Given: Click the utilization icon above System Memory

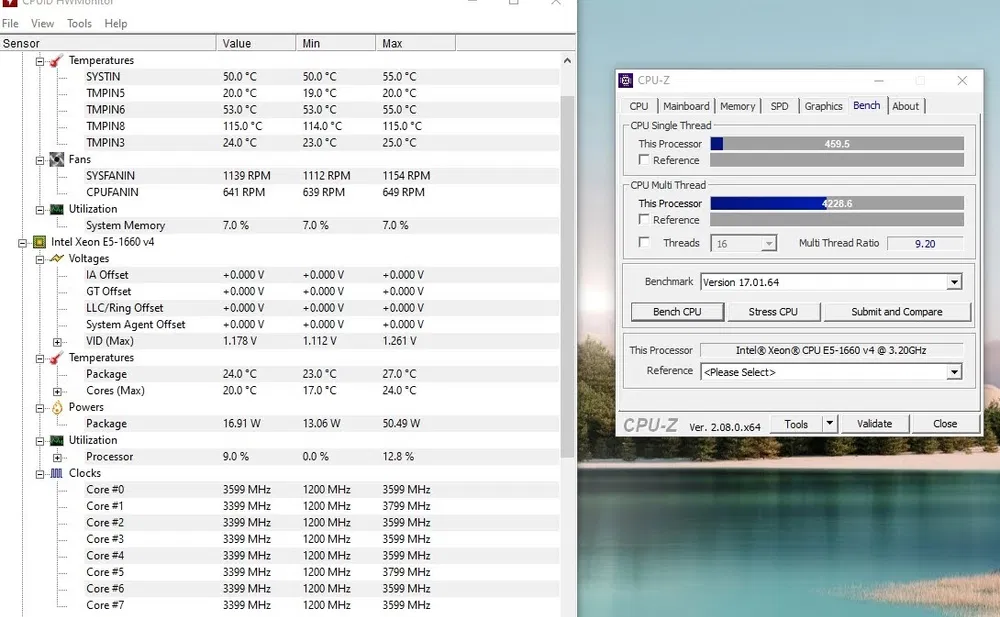Looking at the screenshot, I should [x=57, y=209].
